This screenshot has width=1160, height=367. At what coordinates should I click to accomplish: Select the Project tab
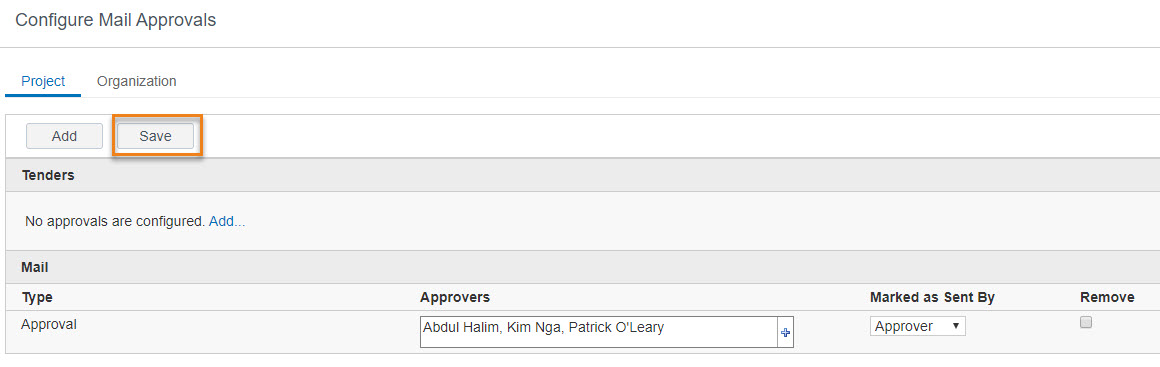tap(43, 81)
